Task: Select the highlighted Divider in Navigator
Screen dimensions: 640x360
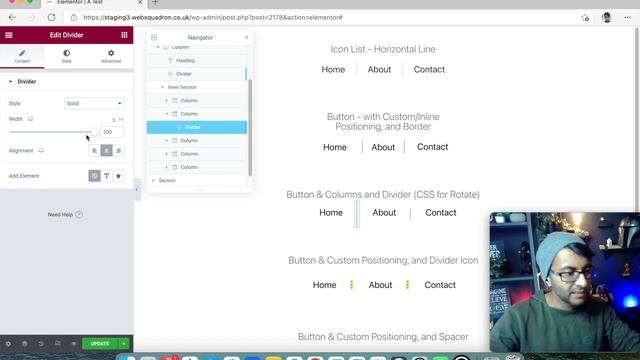Action: pos(197,127)
